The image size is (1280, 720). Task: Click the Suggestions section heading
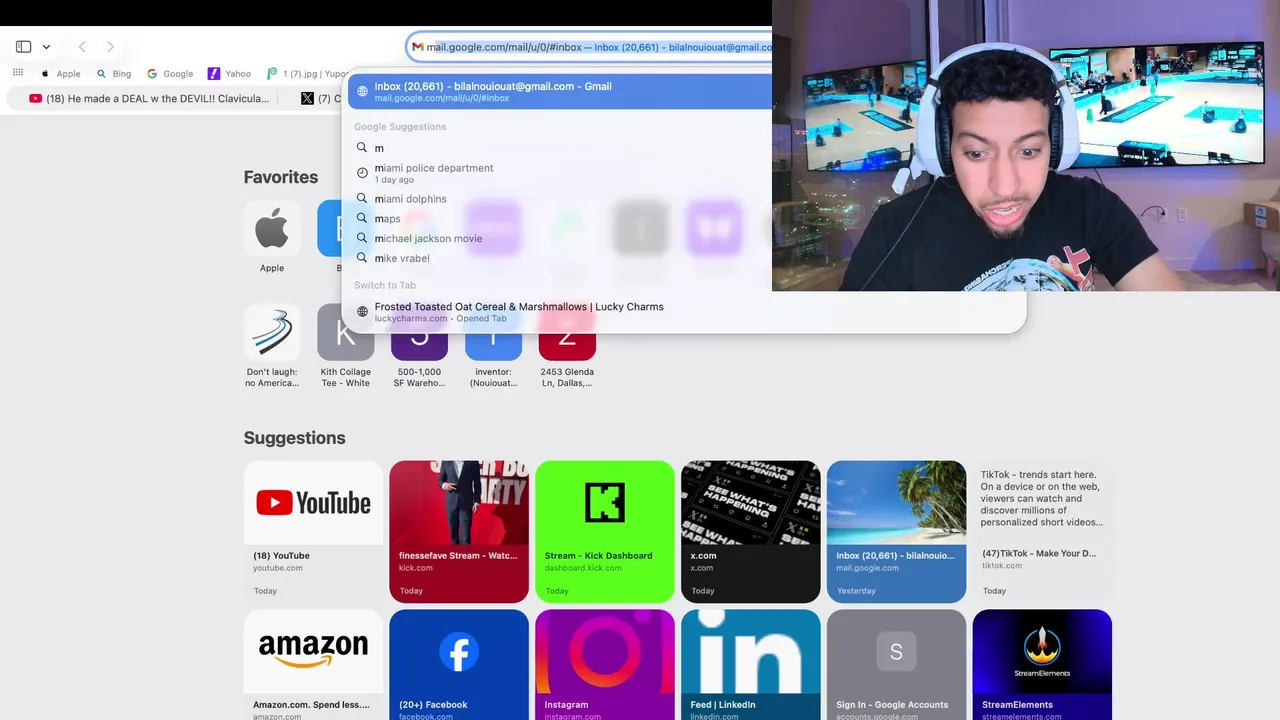[295, 438]
